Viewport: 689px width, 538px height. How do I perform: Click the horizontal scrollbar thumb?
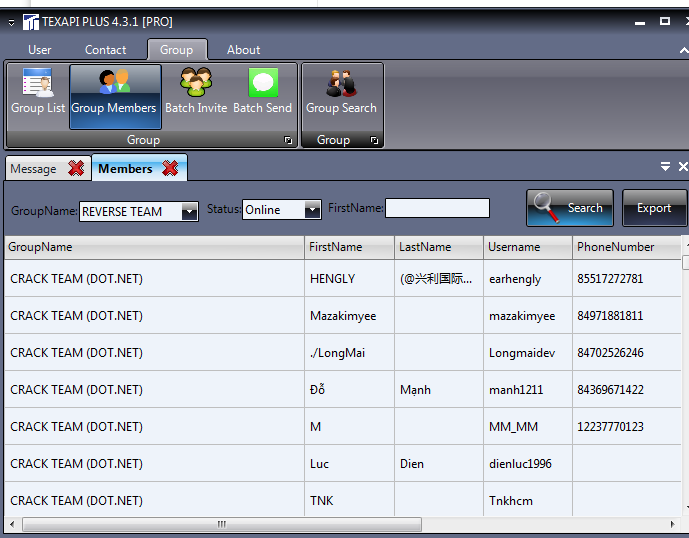pyautogui.click(x=222, y=524)
